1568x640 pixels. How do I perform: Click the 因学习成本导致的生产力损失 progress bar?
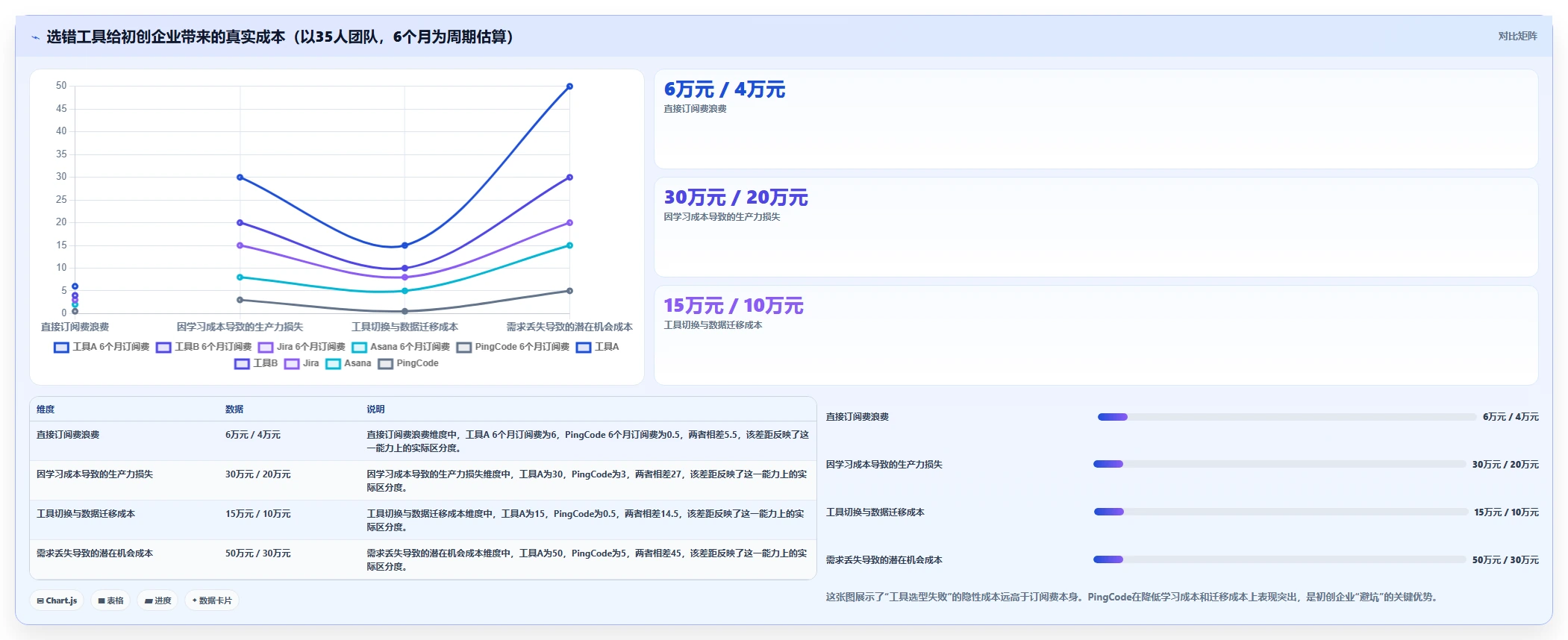pyautogui.click(x=1279, y=464)
